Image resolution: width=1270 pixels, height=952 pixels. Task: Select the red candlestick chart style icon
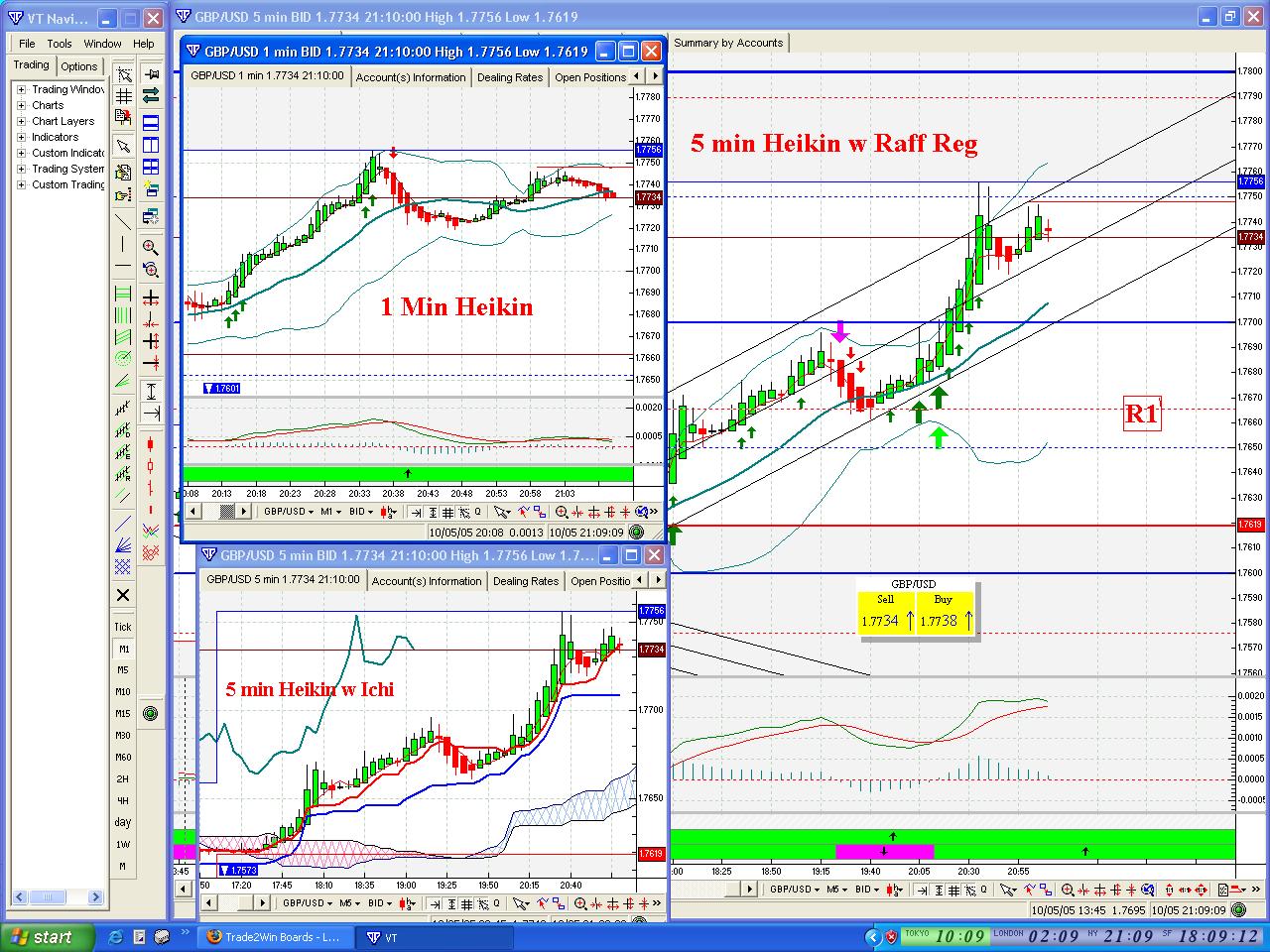click(151, 444)
